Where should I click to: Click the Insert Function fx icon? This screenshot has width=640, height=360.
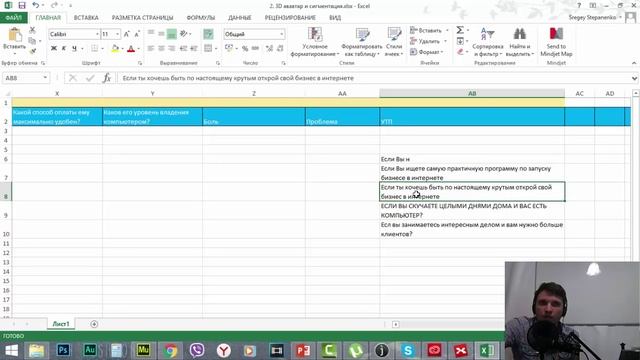coord(107,78)
